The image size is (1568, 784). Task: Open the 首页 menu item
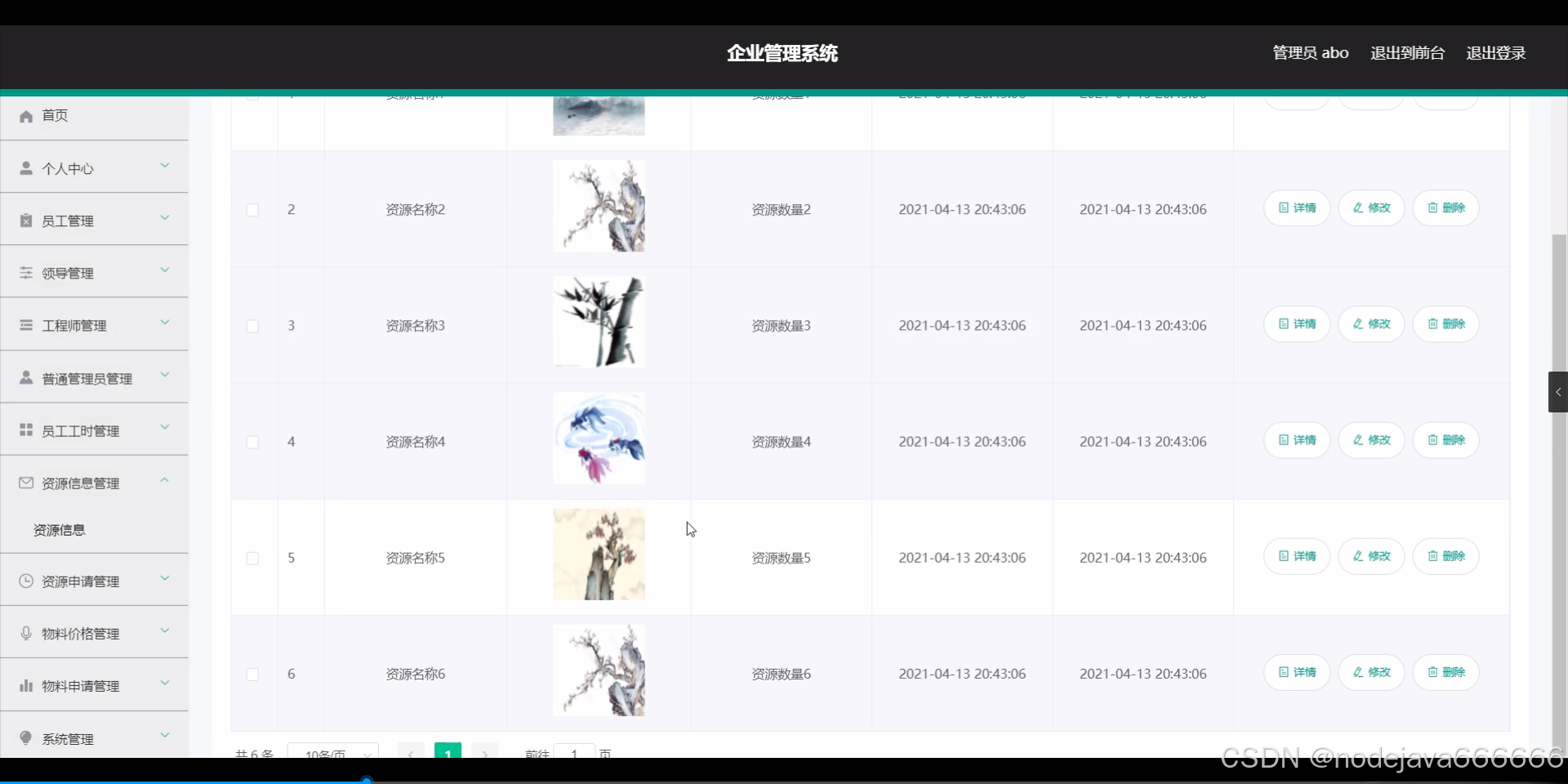95,116
